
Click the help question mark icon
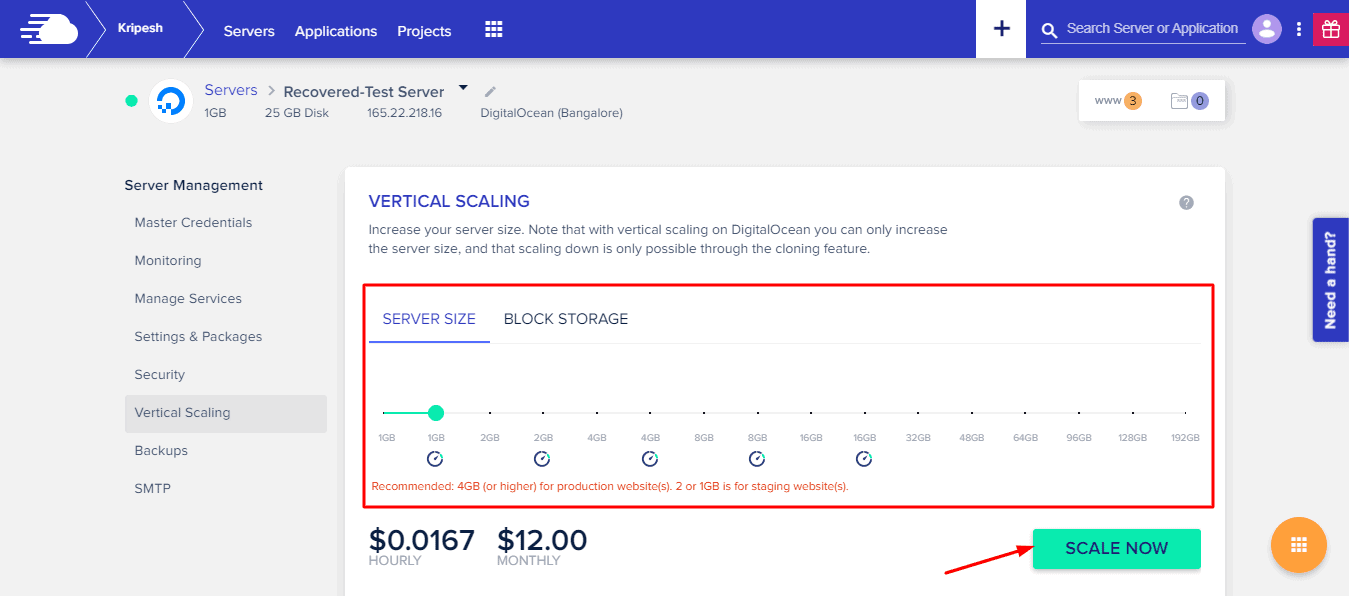click(x=1186, y=203)
